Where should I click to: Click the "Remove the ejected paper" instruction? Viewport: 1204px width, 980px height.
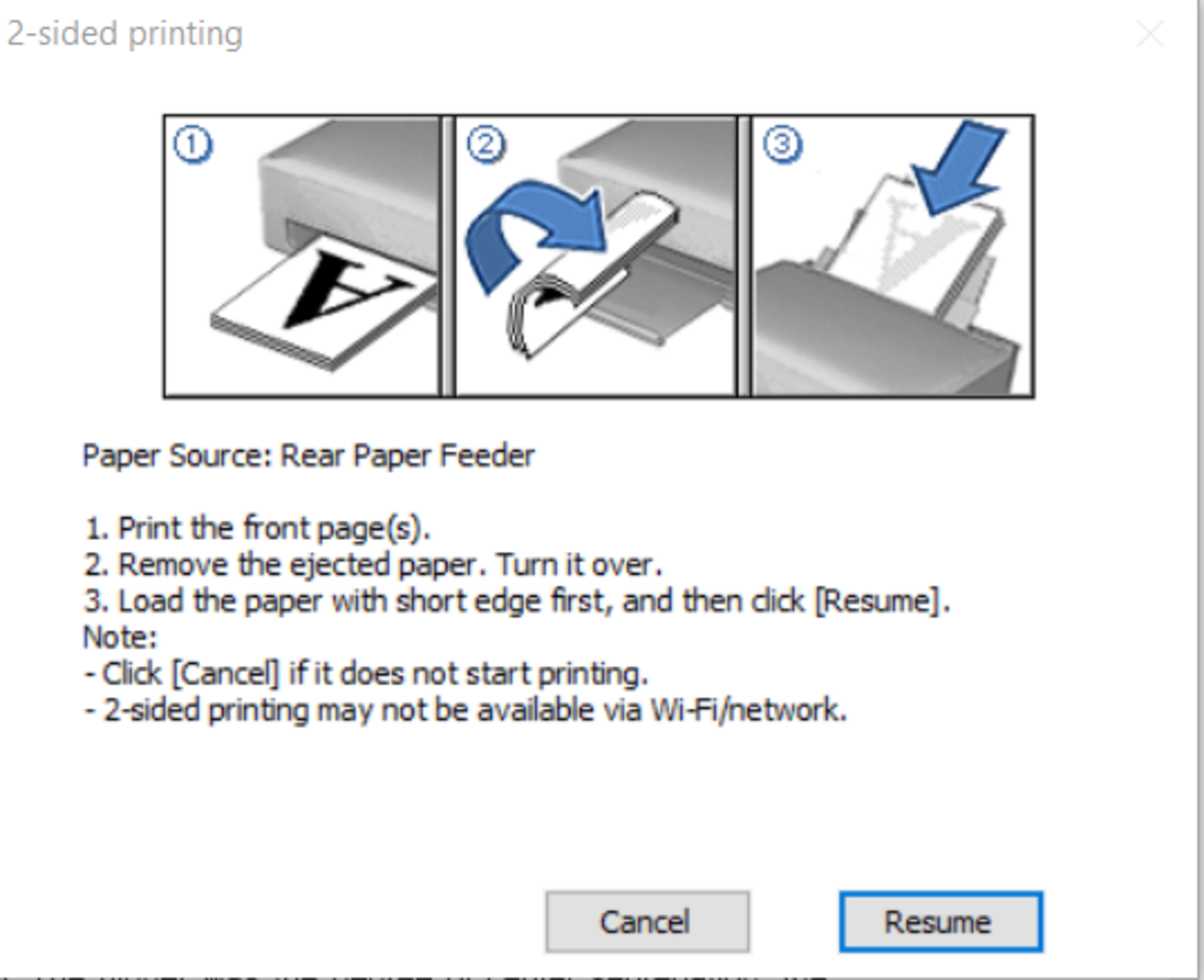(372, 565)
